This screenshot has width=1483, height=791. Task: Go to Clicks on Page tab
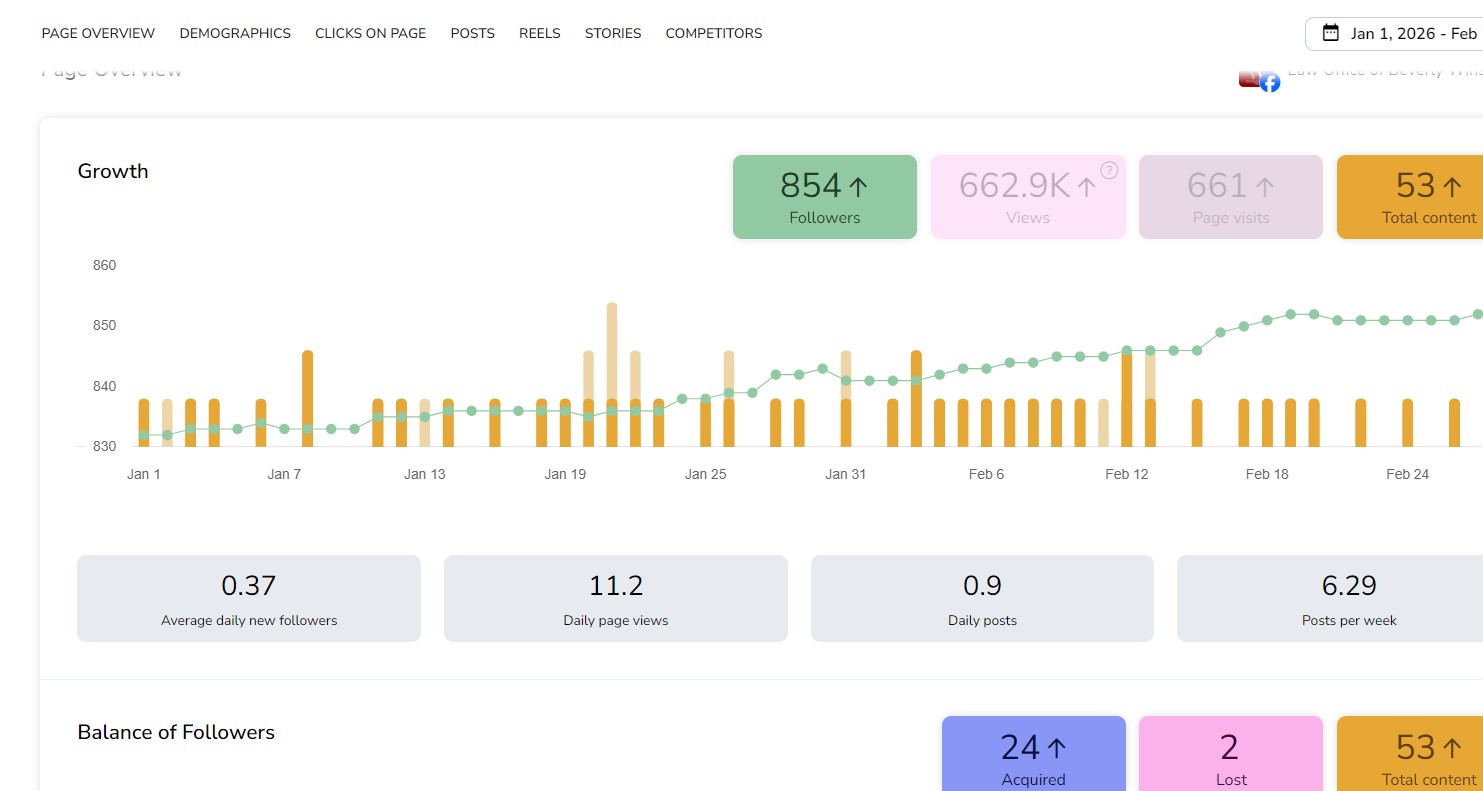[x=370, y=33]
